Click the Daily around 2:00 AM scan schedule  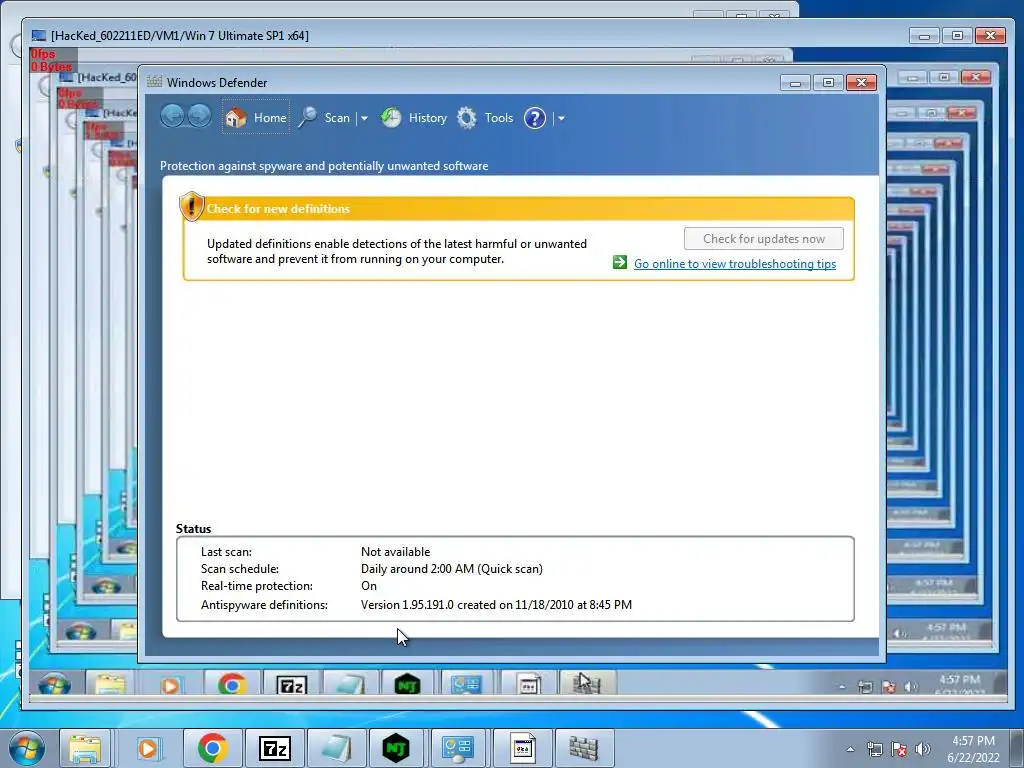pos(451,569)
